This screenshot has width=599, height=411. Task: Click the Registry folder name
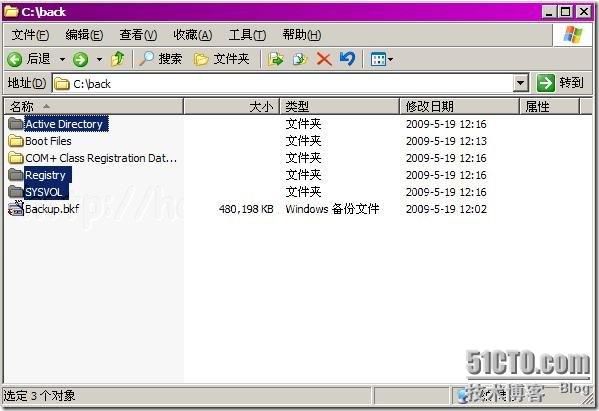pyautogui.click(x=45, y=175)
